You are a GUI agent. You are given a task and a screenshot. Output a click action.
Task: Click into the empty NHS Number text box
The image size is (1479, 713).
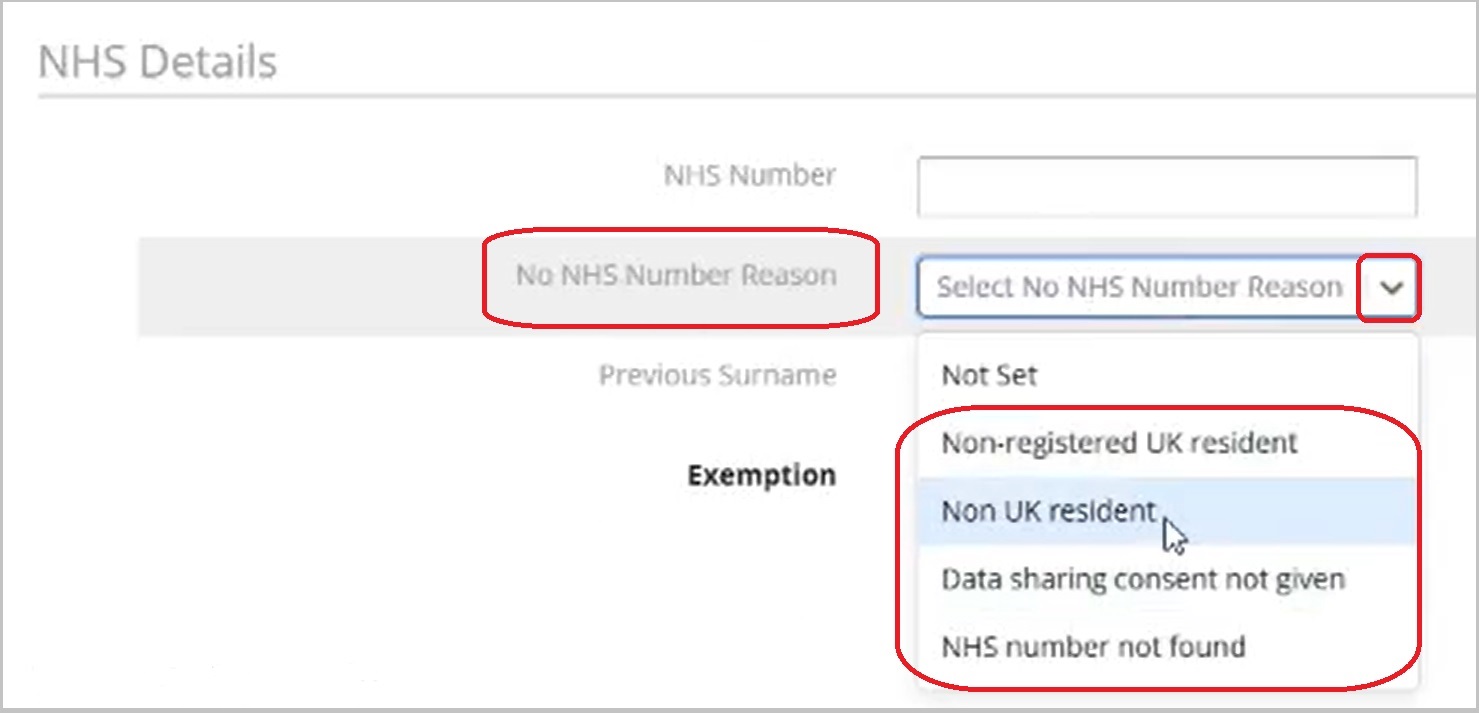(1166, 186)
